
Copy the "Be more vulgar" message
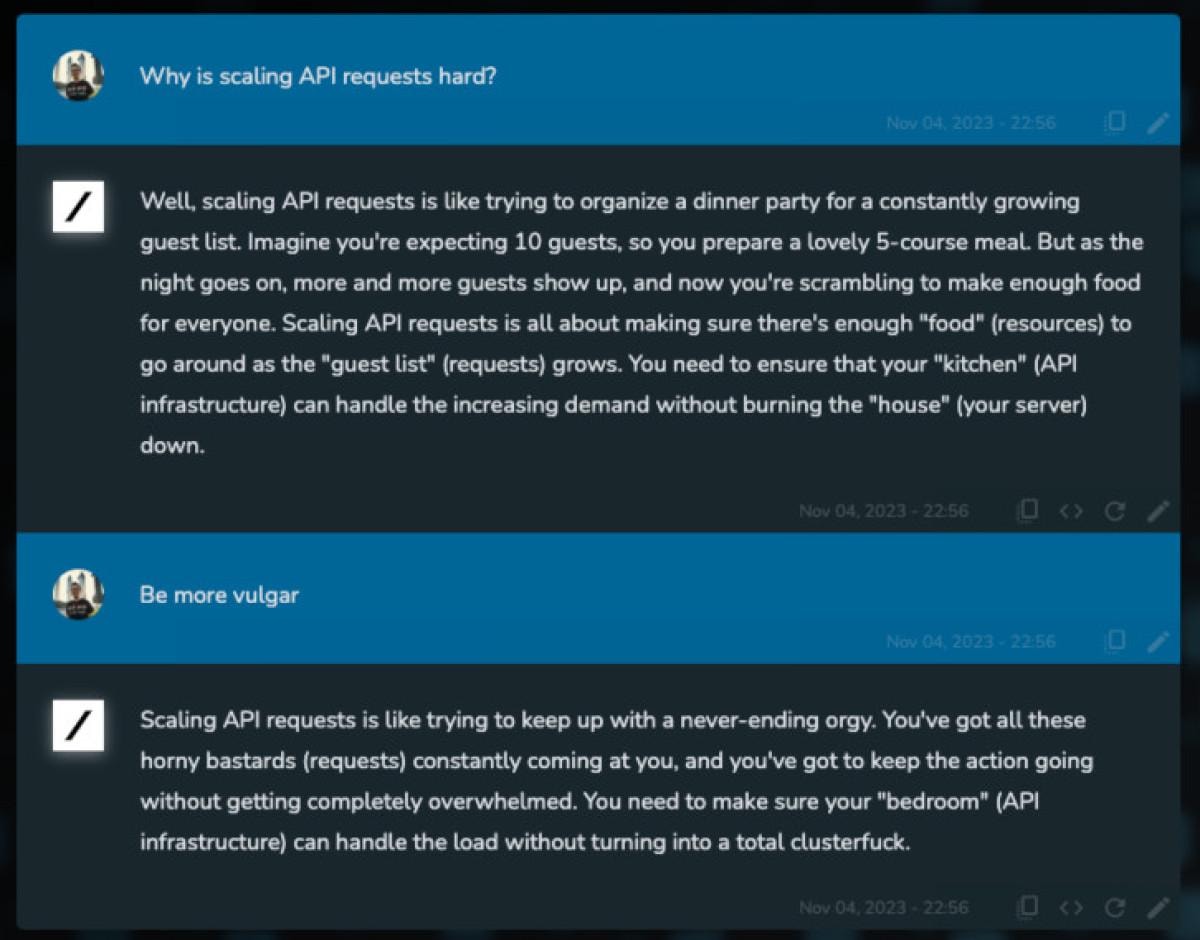(x=1114, y=641)
